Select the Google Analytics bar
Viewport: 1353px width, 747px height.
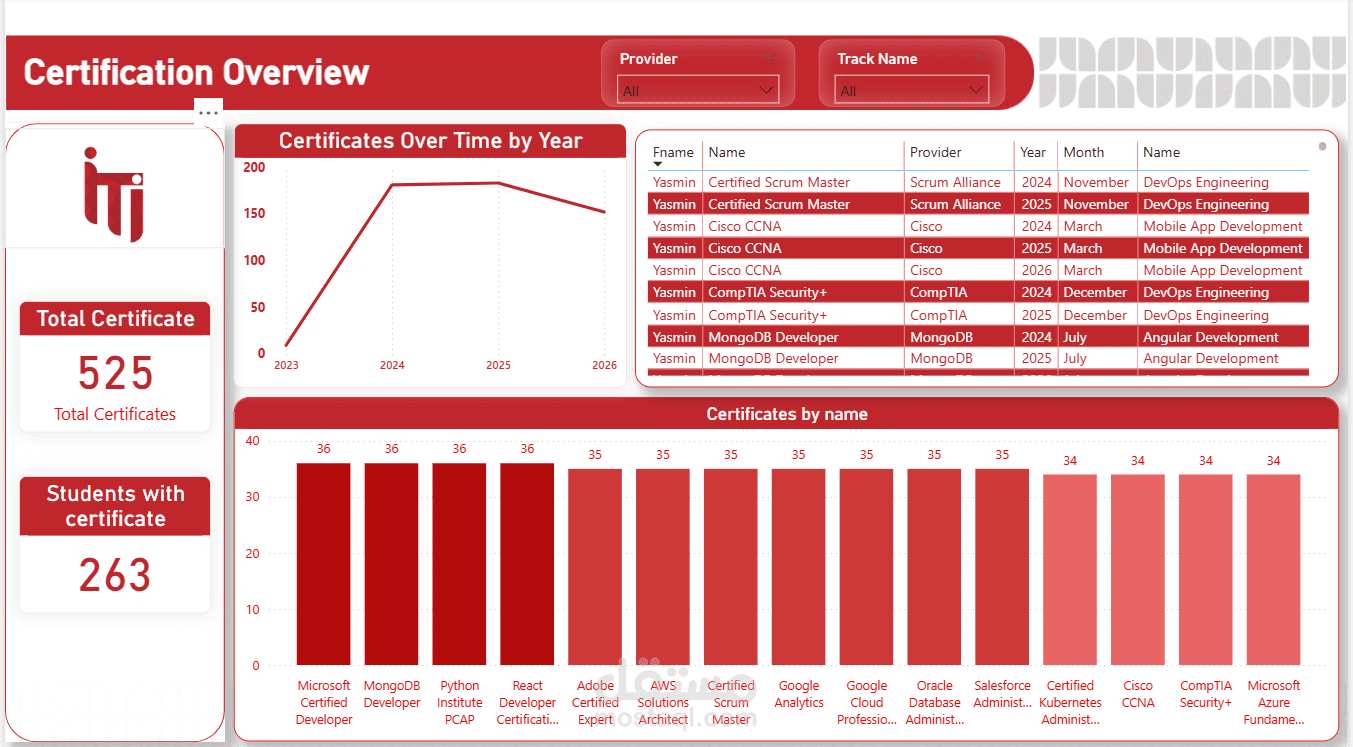[x=798, y=567]
